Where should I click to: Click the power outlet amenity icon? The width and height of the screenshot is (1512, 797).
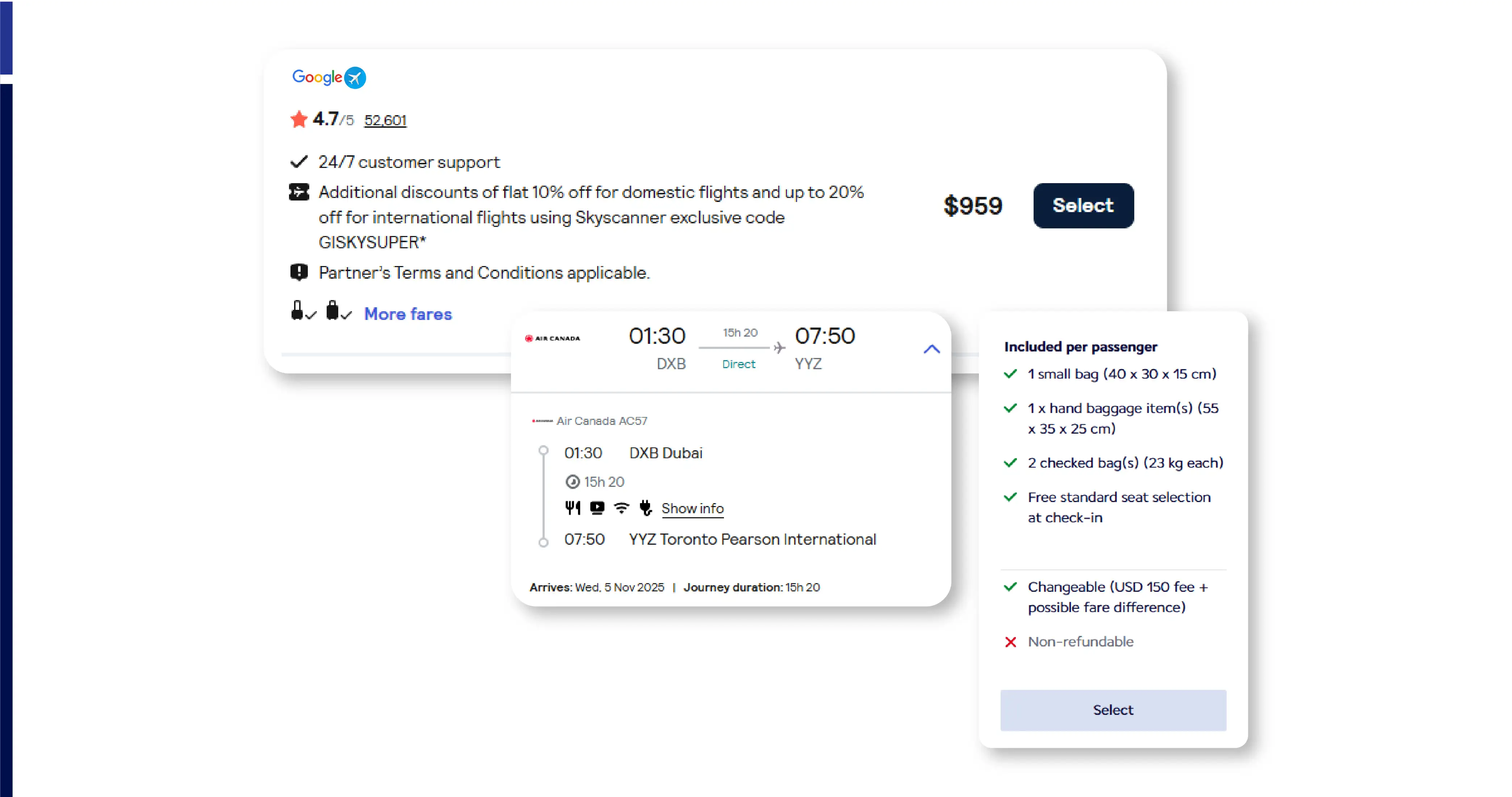pos(646,508)
